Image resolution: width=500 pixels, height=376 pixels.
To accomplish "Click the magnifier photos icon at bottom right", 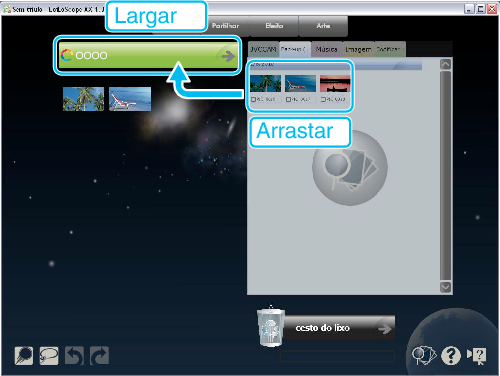I will tap(424, 356).
